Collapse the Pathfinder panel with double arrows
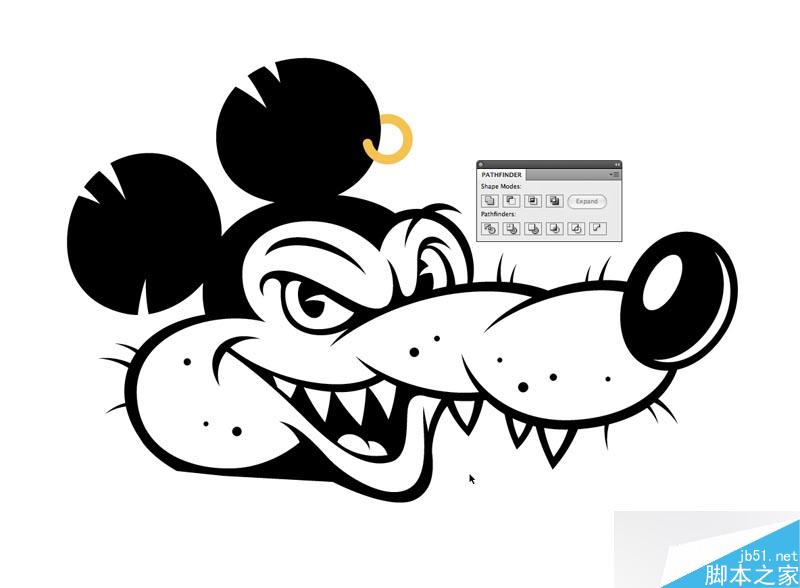800x588 pixels. click(617, 164)
